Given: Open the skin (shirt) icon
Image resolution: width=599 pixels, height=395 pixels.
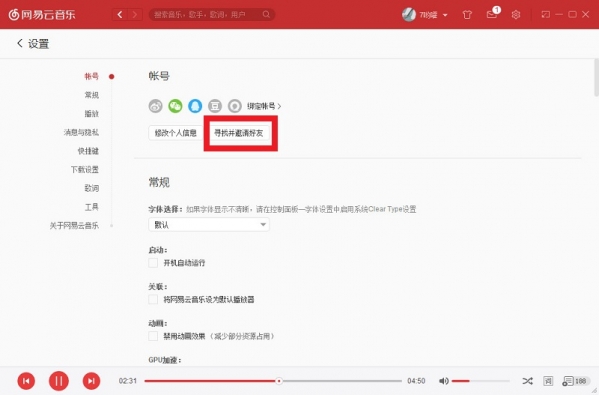Looking at the screenshot, I should [467, 15].
